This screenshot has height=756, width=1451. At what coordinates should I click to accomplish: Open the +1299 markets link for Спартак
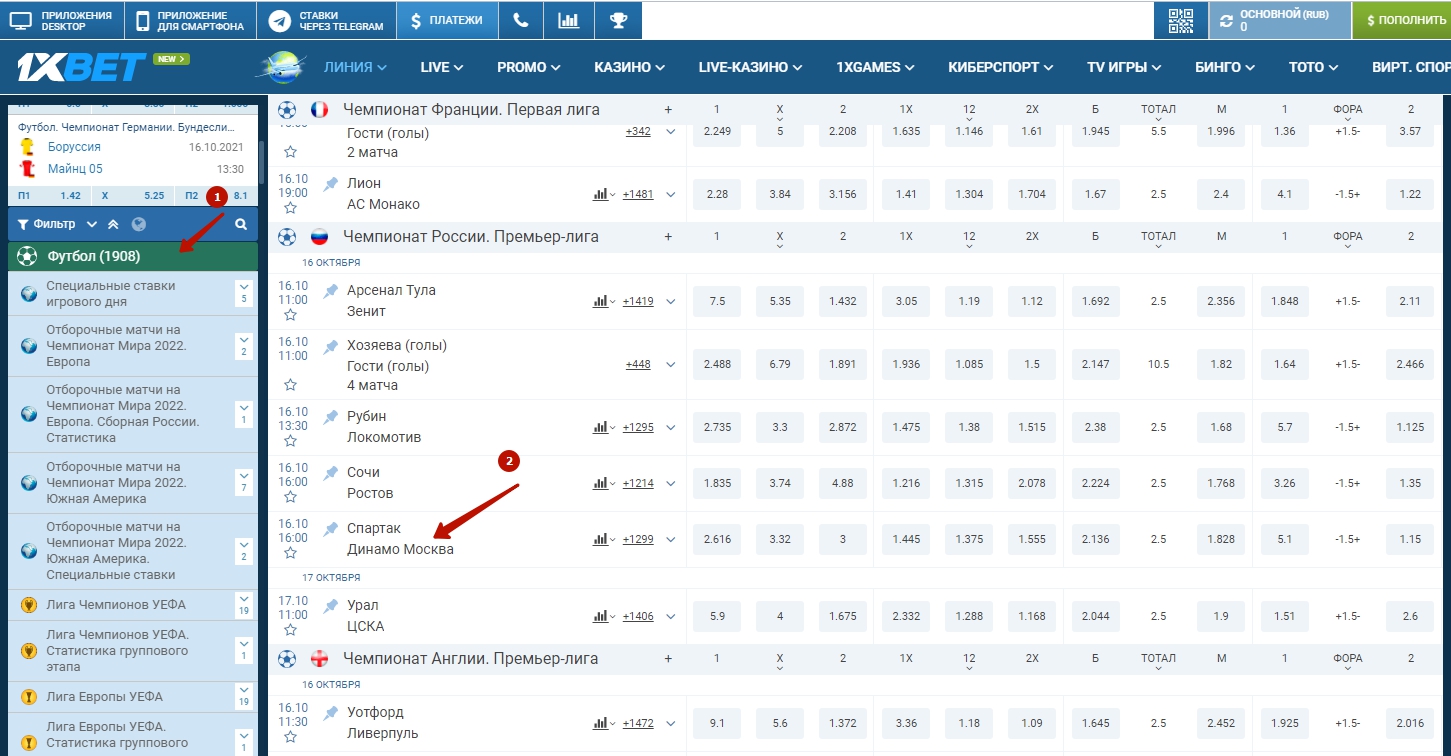click(638, 540)
